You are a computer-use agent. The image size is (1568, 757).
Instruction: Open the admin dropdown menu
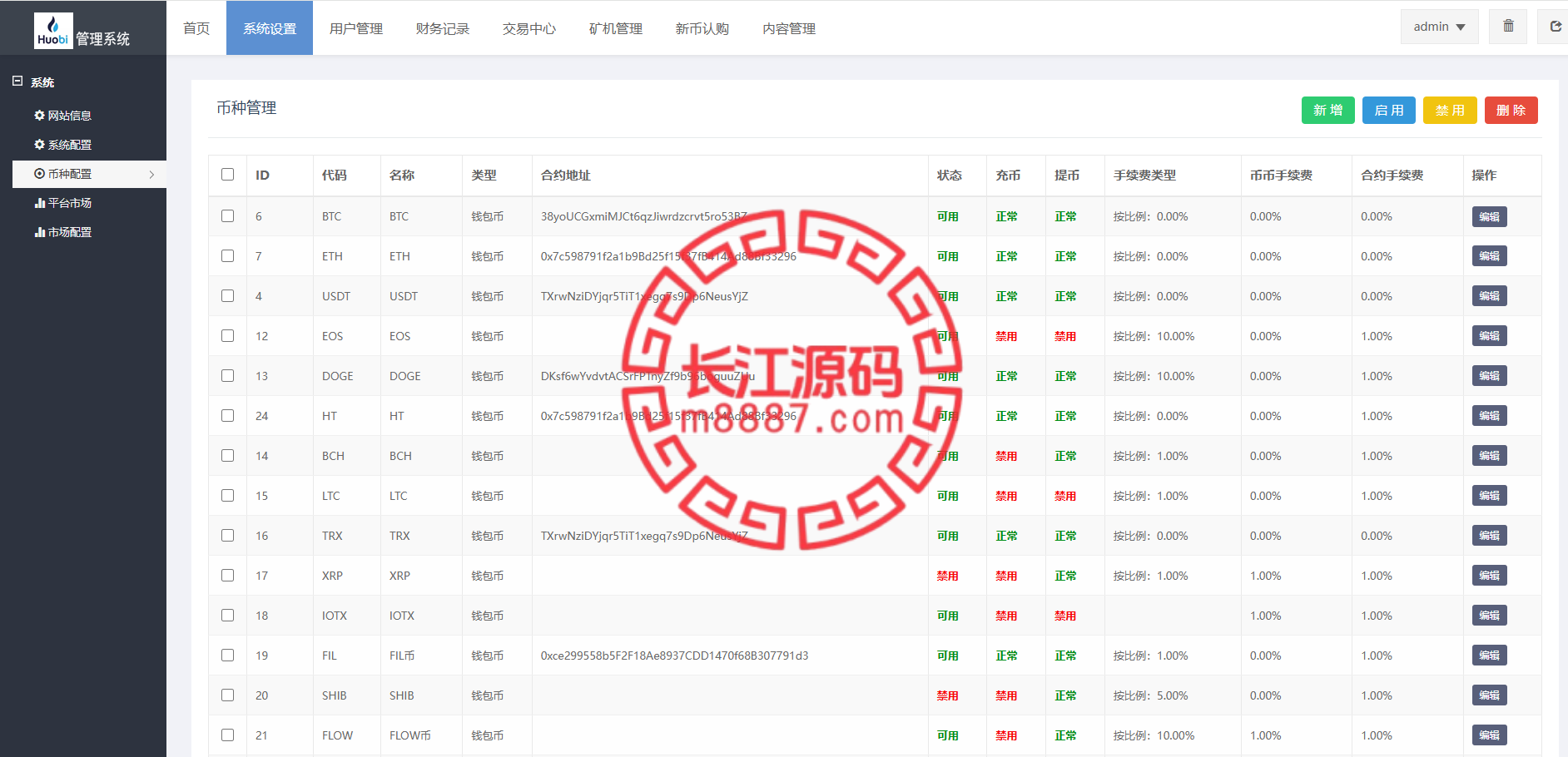click(x=1439, y=27)
